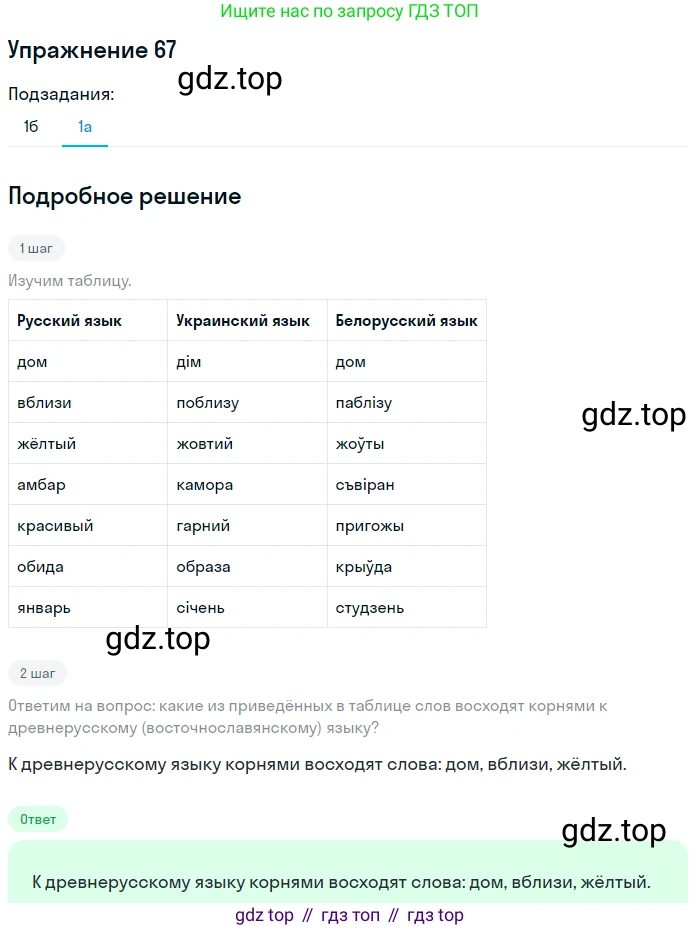
Task: Select the 1а subtask tab
Action: click(x=85, y=127)
